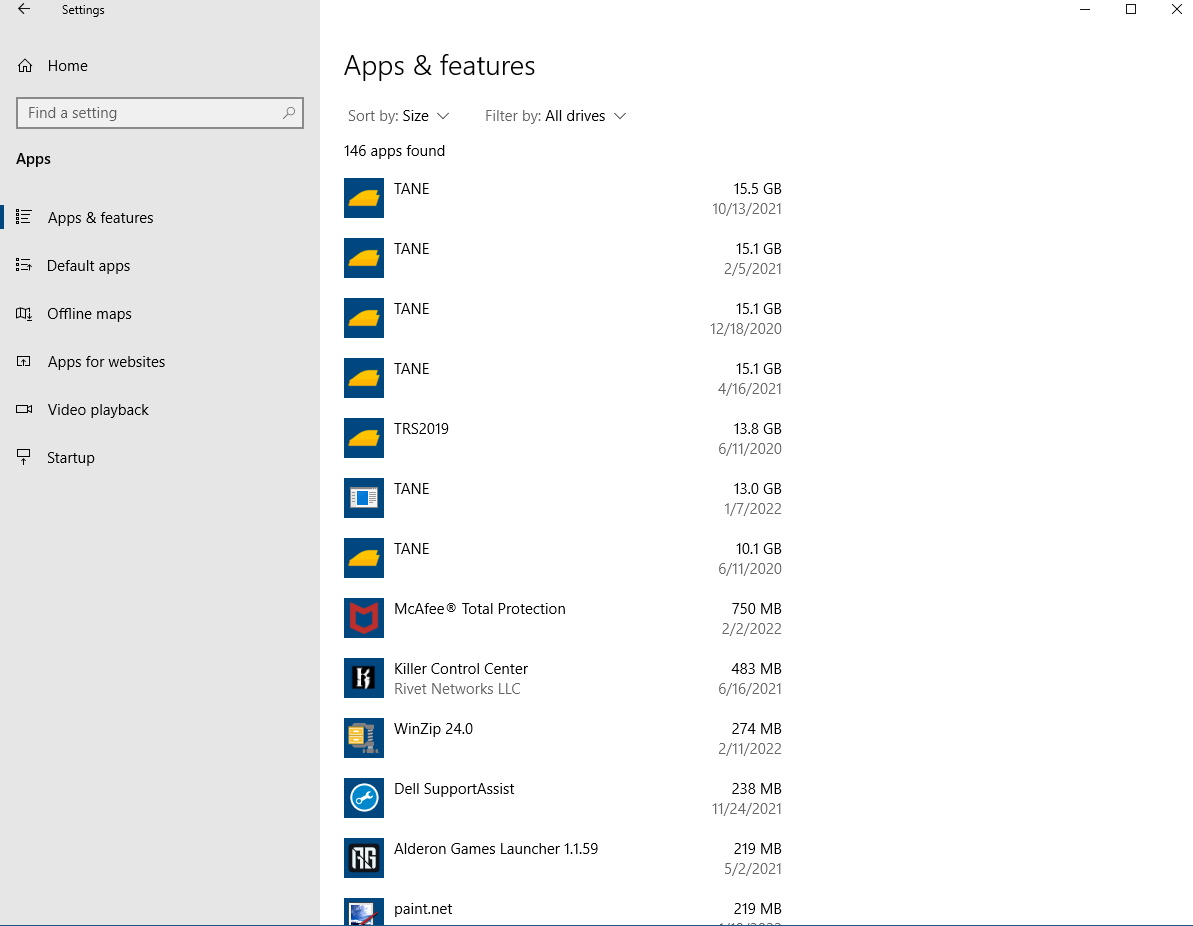The width and height of the screenshot is (1193, 926).
Task: Select paint.net entry text
Action: click(x=423, y=909)
